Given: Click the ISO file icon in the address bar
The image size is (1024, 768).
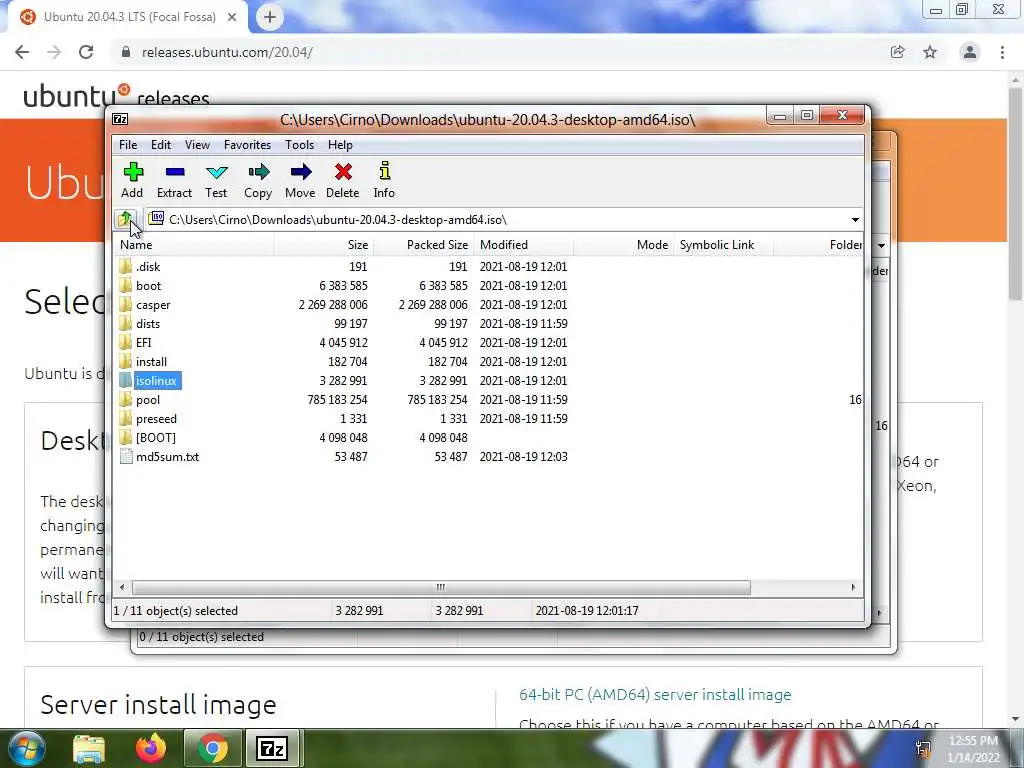Looking at the screenshot, I should click(156, 219).
